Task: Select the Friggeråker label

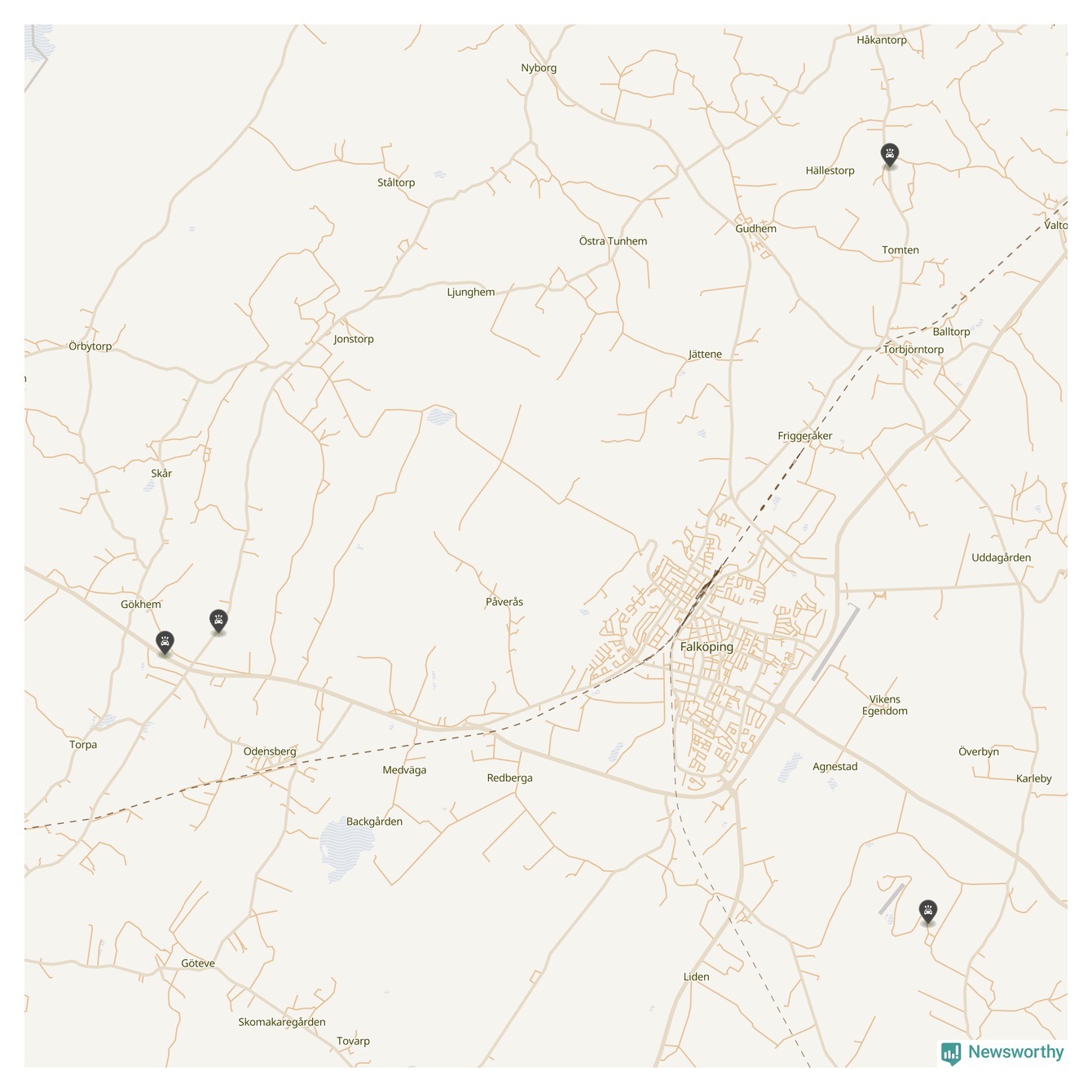Action: [x=805, y=436]
